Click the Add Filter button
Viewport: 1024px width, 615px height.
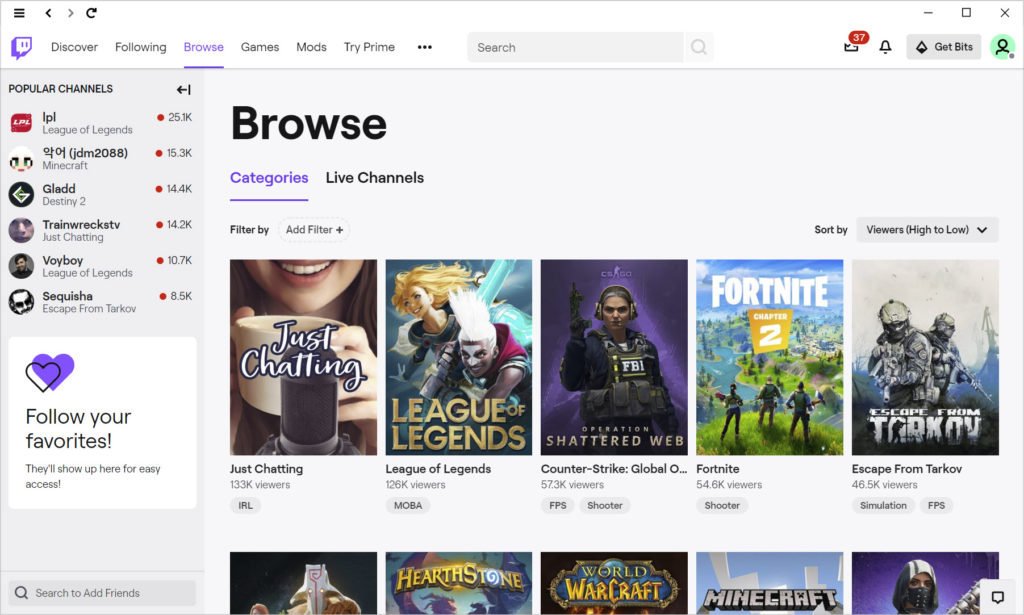pyautogui.click(x=314, y=230)
